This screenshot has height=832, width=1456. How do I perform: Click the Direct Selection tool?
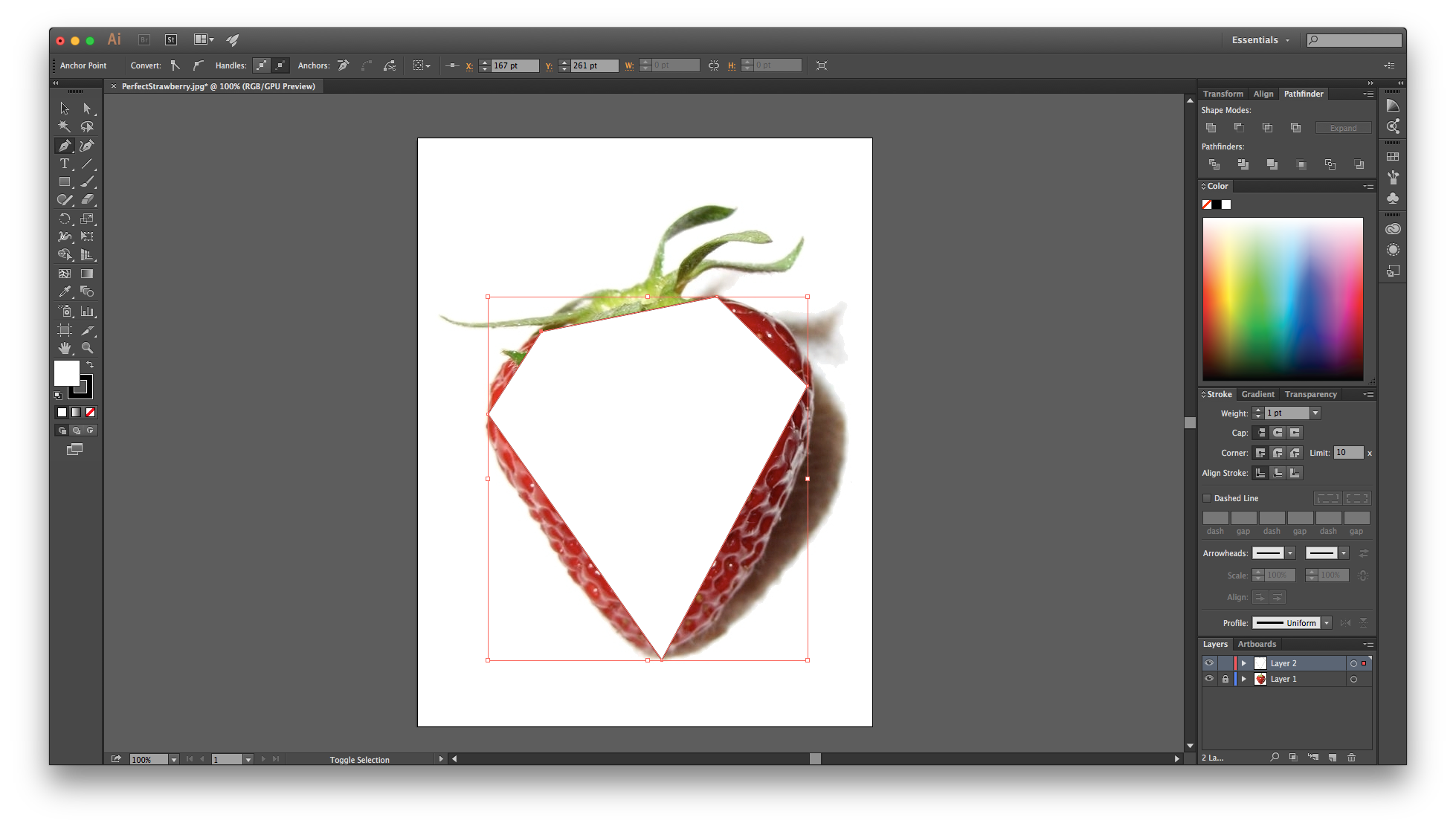pos(87,109)
